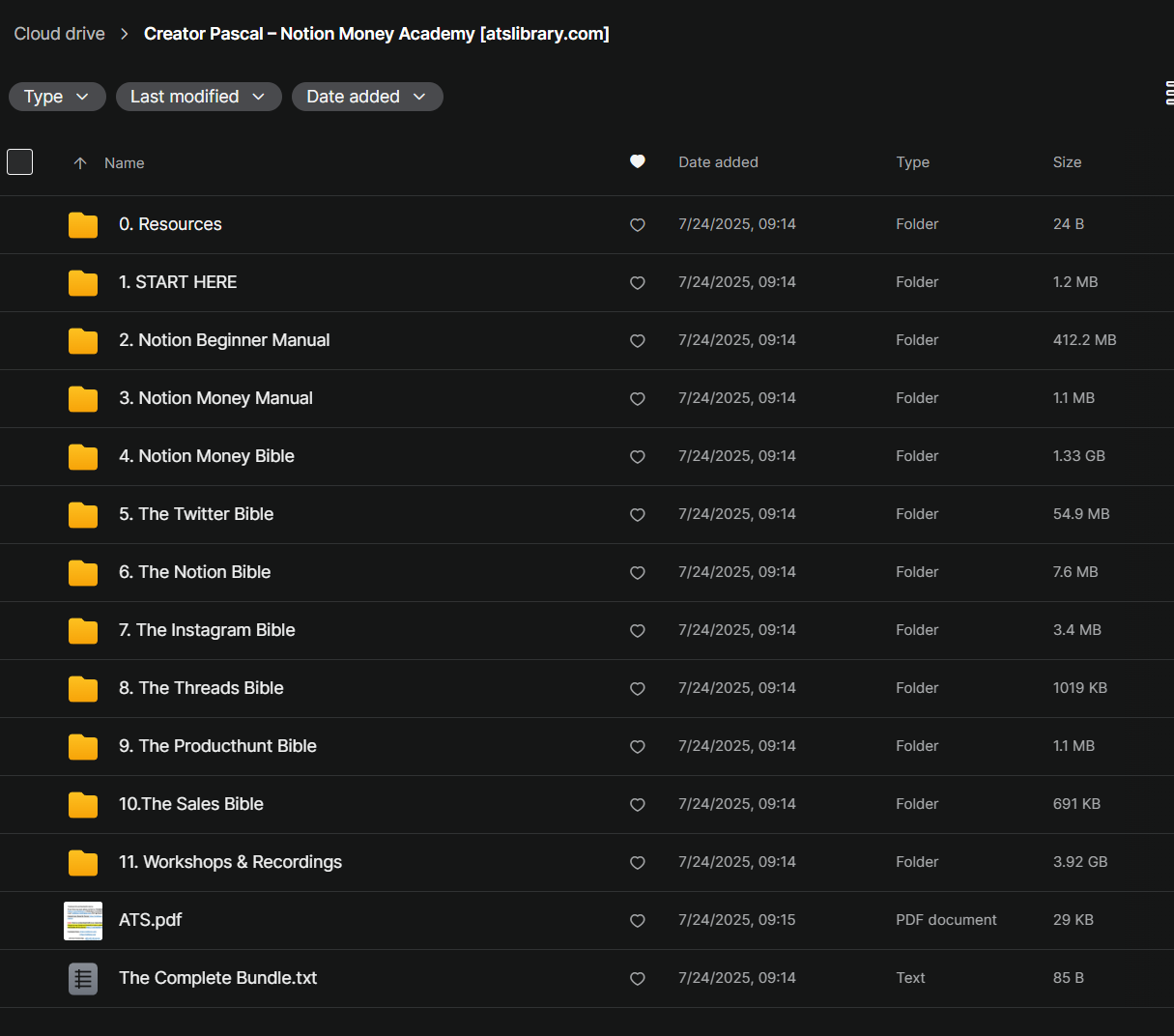Toggle favorite heart for ATS.pdf
1174x1036 pixels.
638,921
